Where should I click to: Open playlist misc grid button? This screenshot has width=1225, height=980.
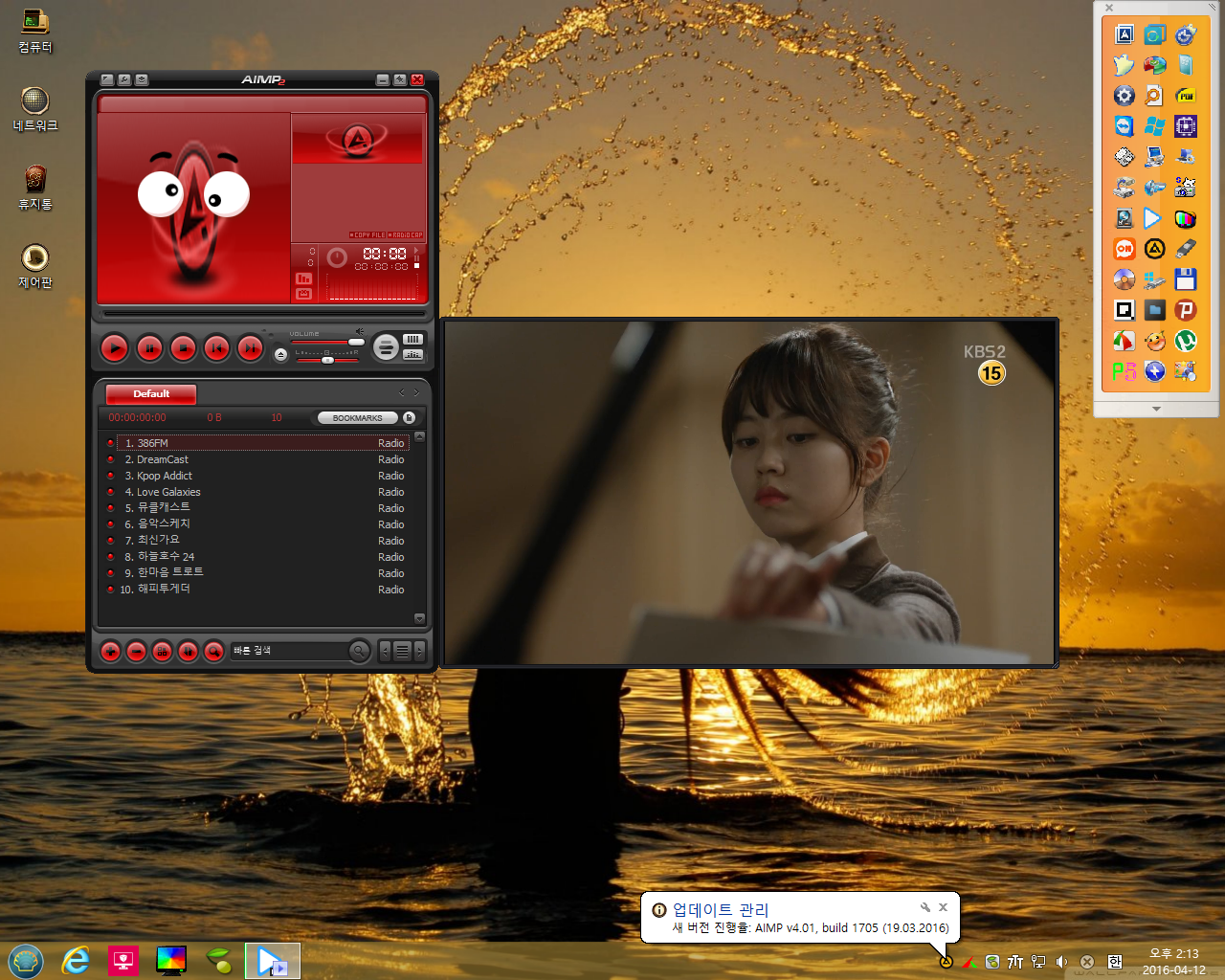(163, 652)
